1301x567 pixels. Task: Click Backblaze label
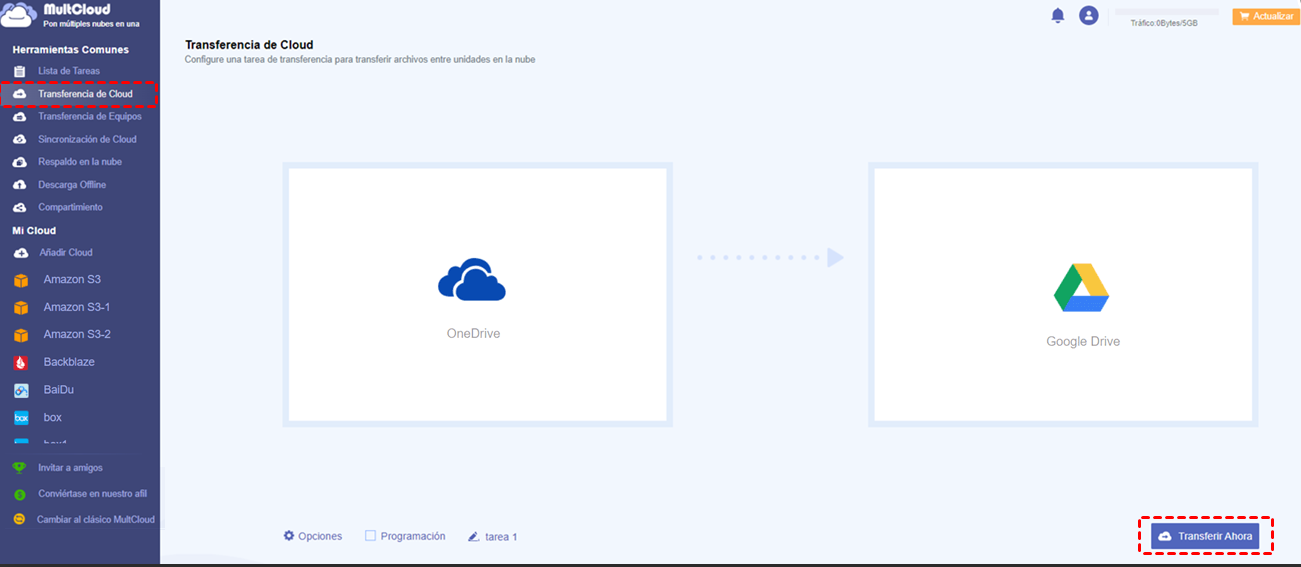point(69,362)
